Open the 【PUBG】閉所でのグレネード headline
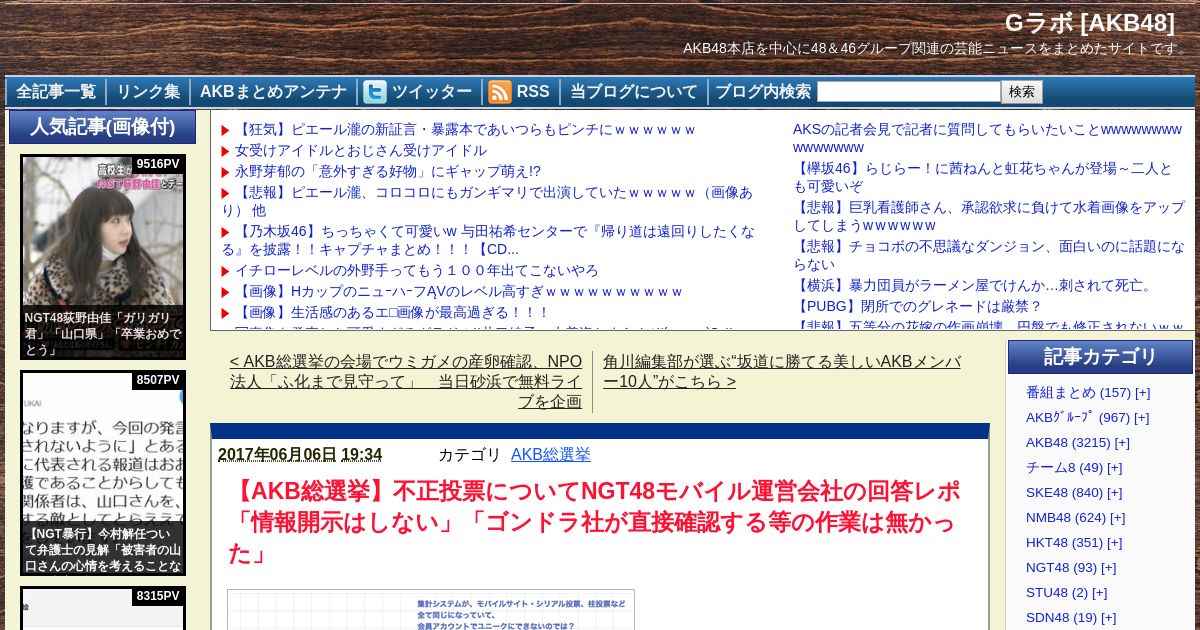1200x630 pixels. tap(918, 306)
